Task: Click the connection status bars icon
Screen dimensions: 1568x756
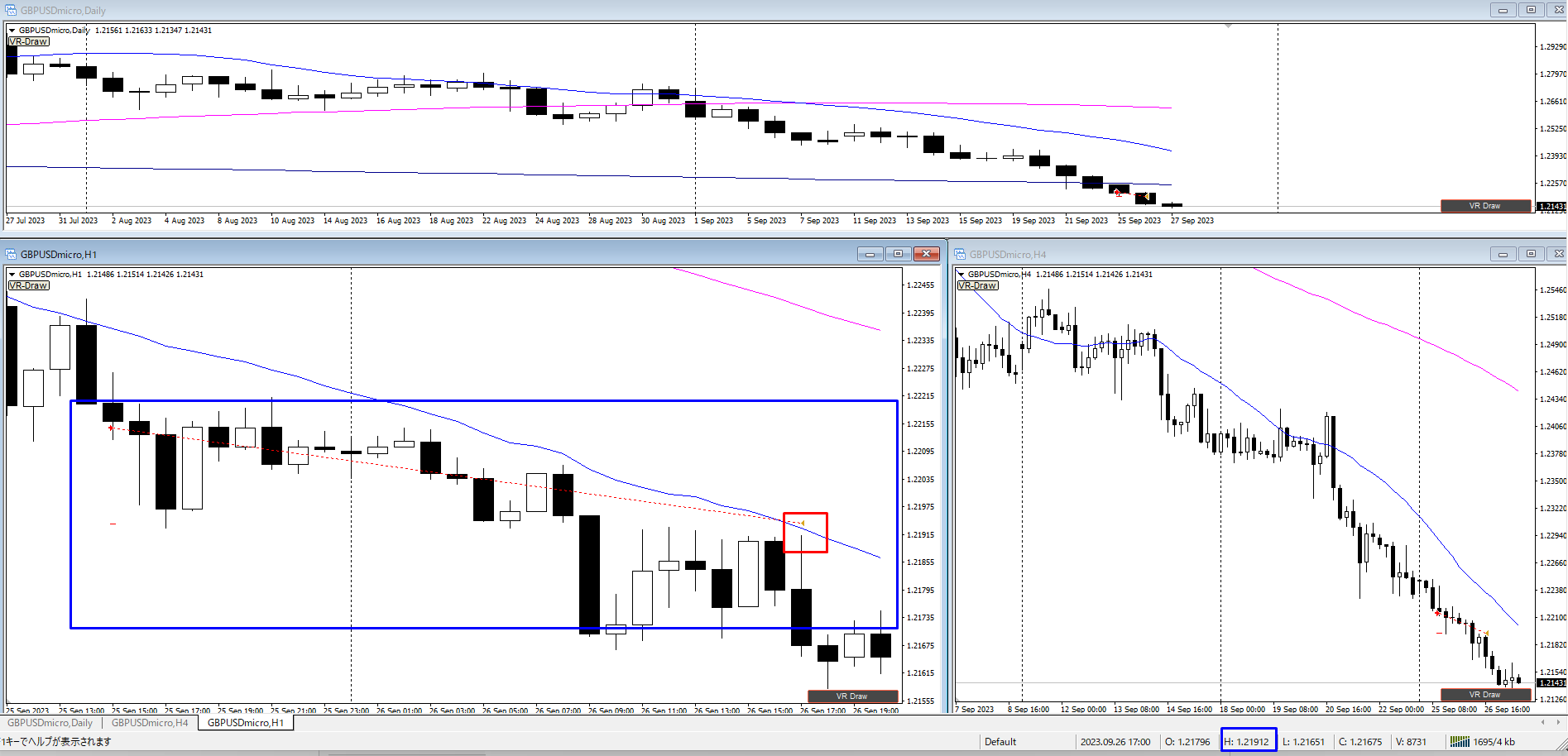Action: point(1460,742)
